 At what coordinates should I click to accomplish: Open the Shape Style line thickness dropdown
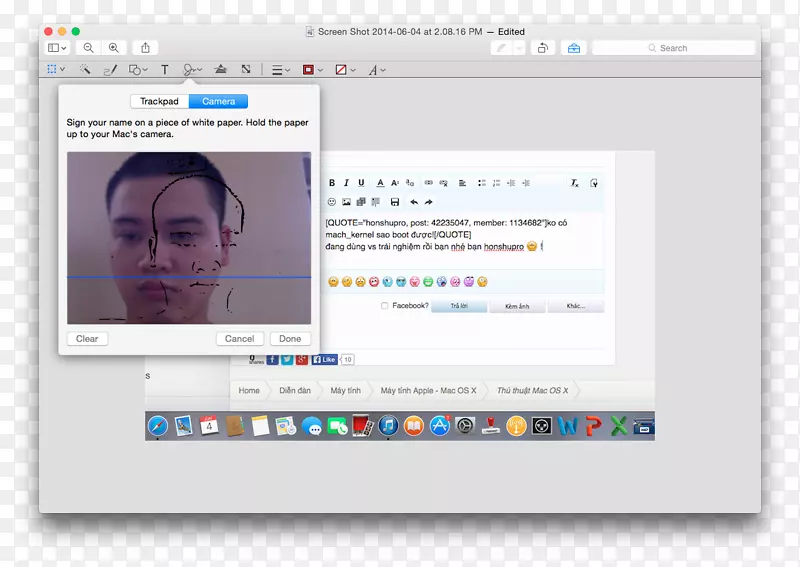[281, 70]
